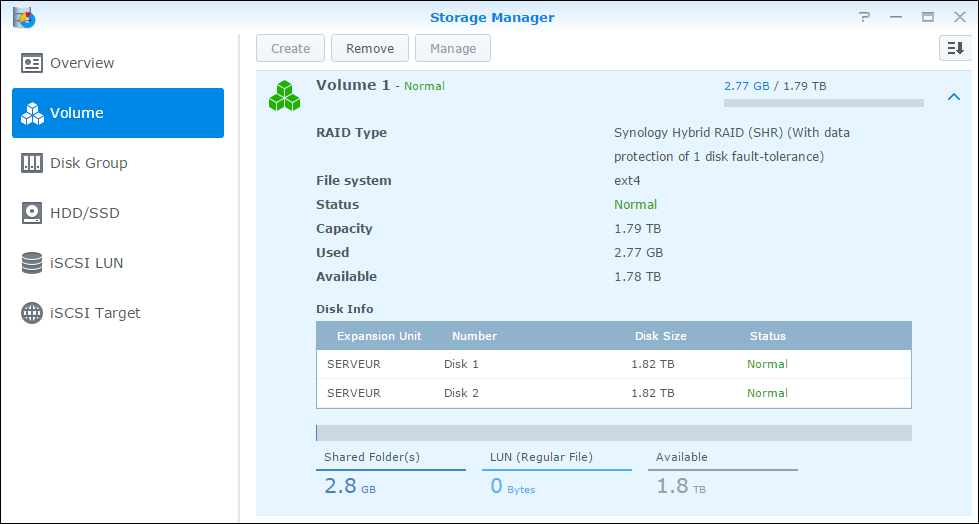The image size is (979, 524).
Task: Click the Disk Group sidebar icon
Action: (x=32, y=163)
